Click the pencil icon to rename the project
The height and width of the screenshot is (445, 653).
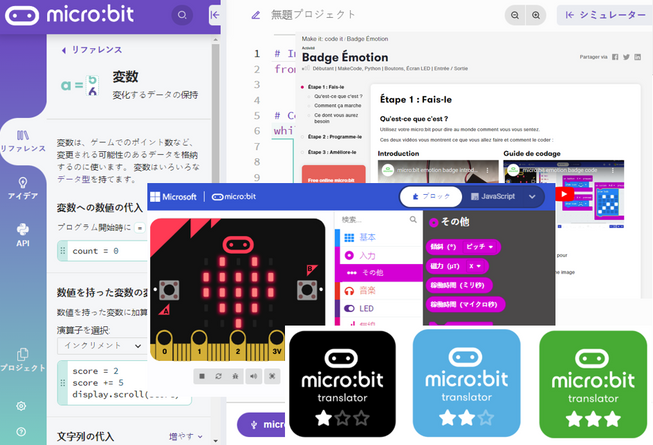click(x=256, y=15)
